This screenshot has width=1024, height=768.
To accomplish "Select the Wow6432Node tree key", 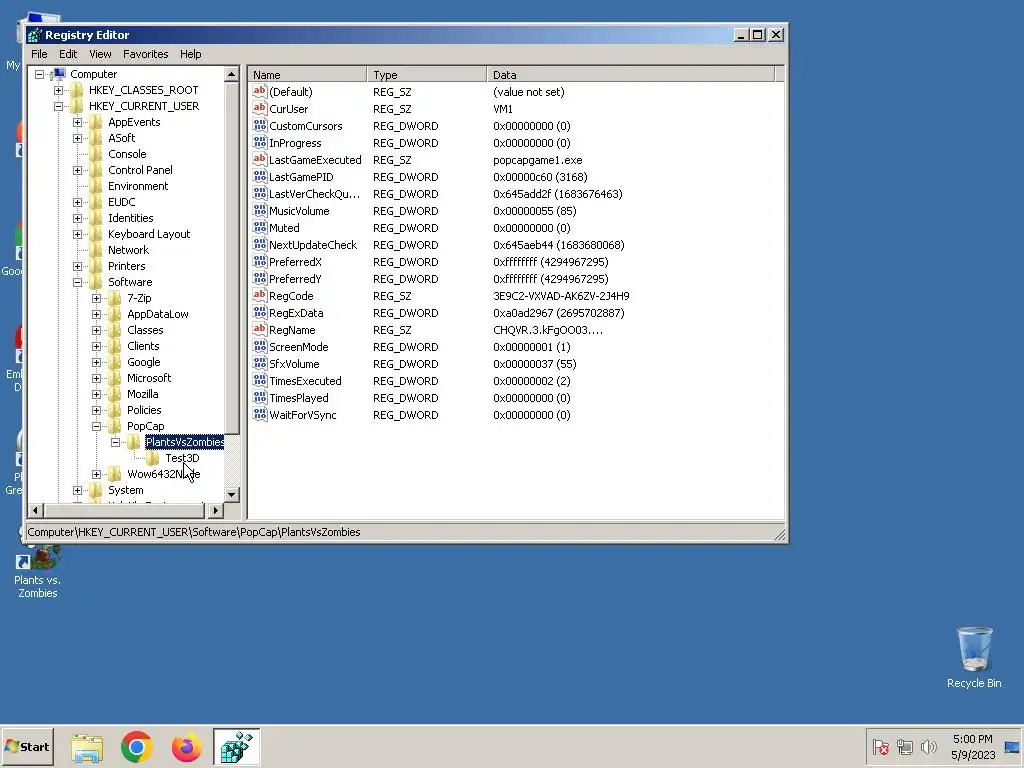I will (163, 475).
